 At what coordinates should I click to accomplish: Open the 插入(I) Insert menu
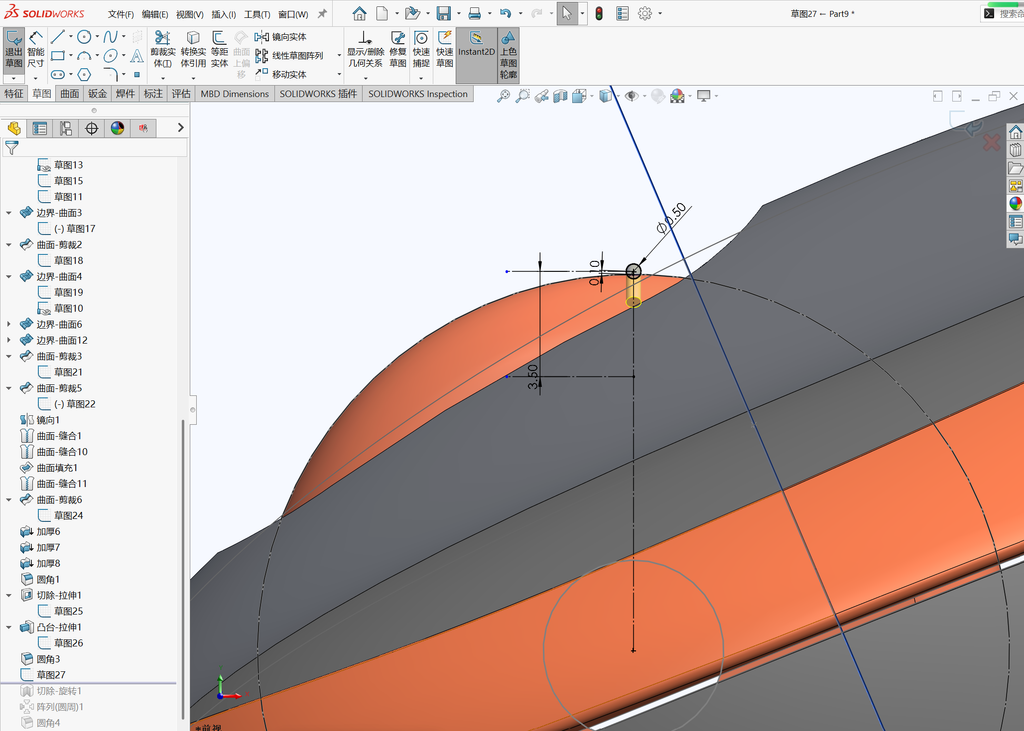tap(224, 14)
